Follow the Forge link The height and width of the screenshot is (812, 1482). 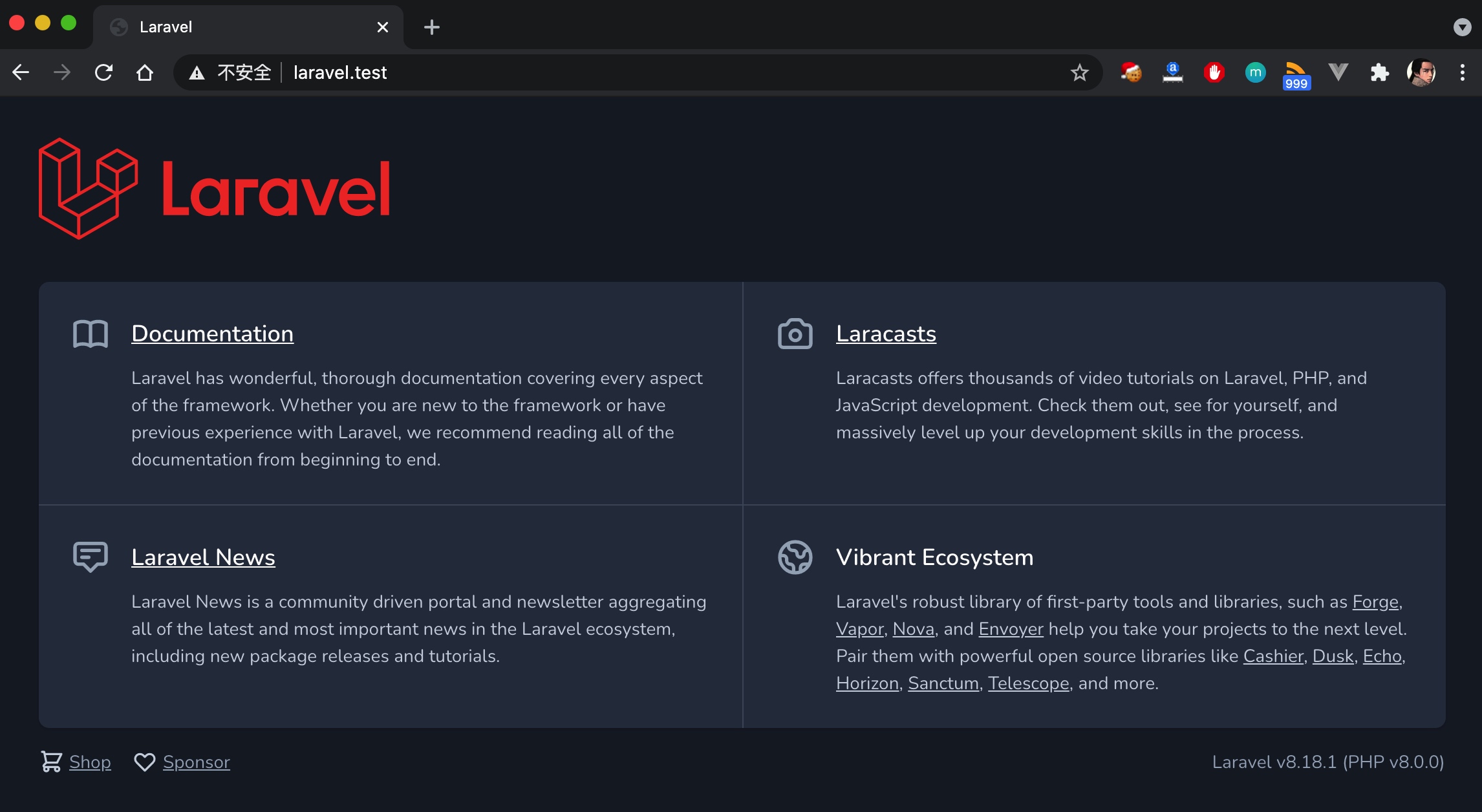pos(1375,602)
